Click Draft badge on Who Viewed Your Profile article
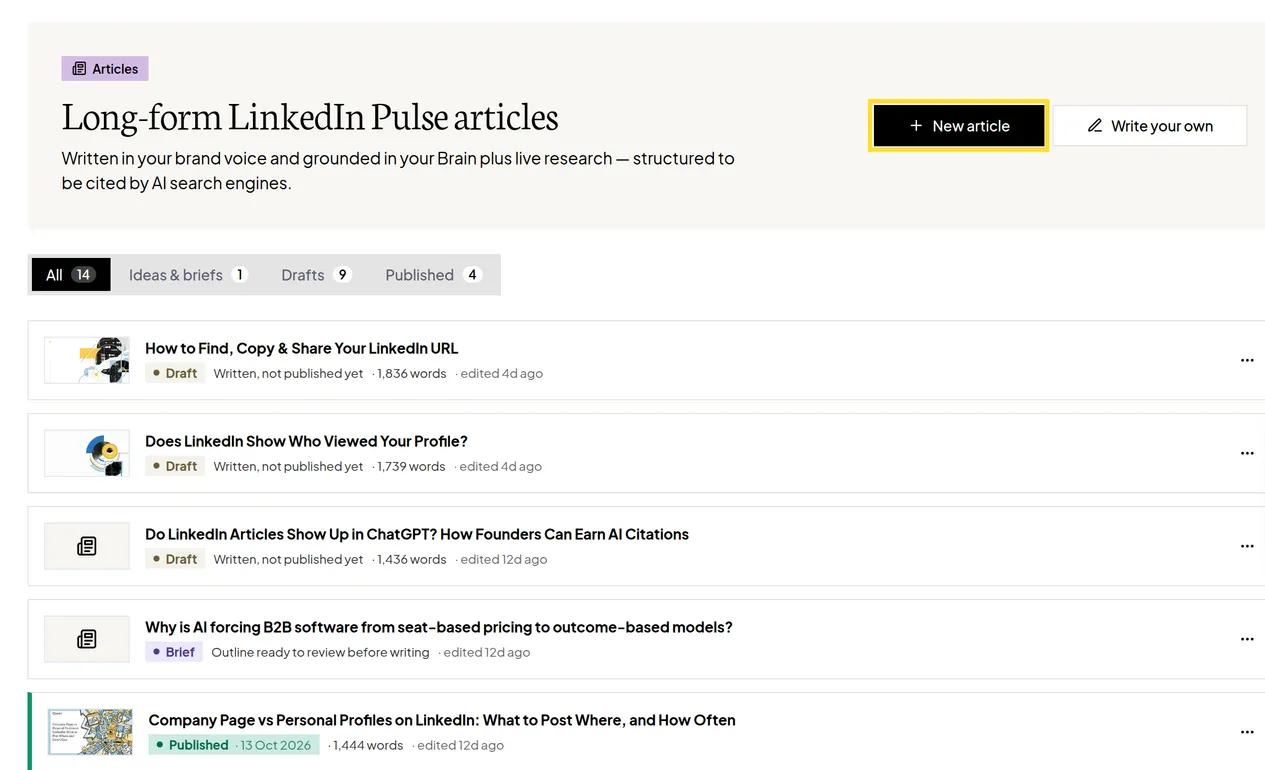 click(175, 466)
